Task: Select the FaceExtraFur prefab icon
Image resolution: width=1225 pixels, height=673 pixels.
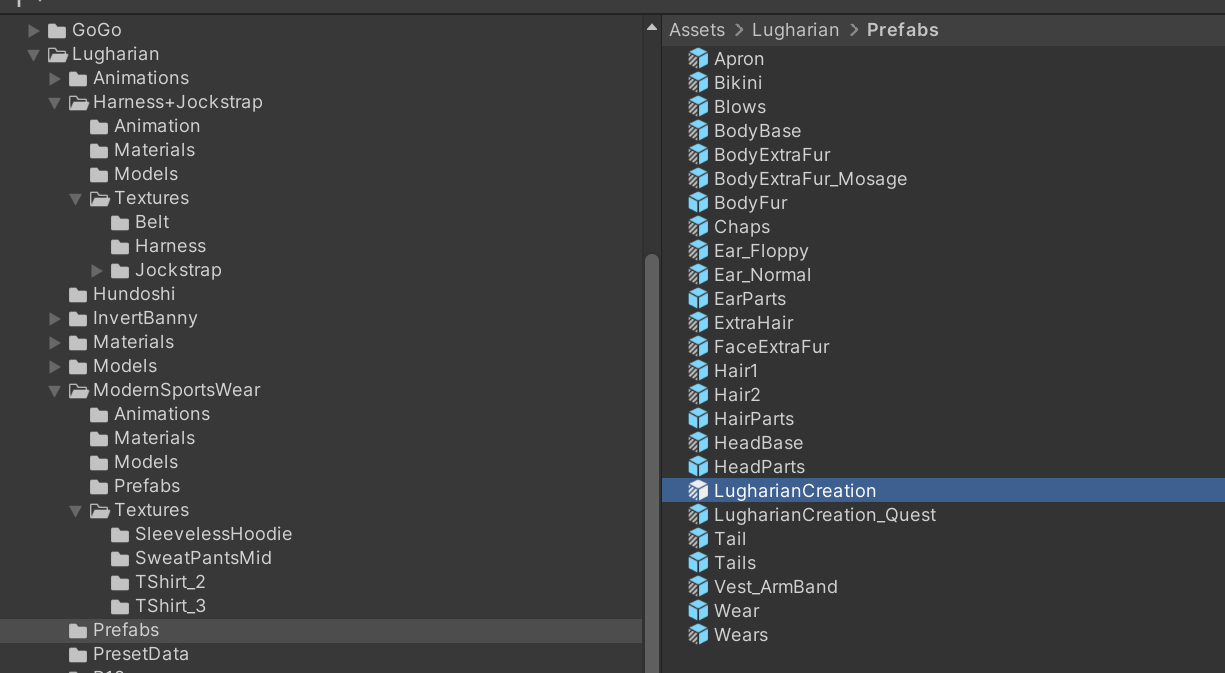Action: 698,347
